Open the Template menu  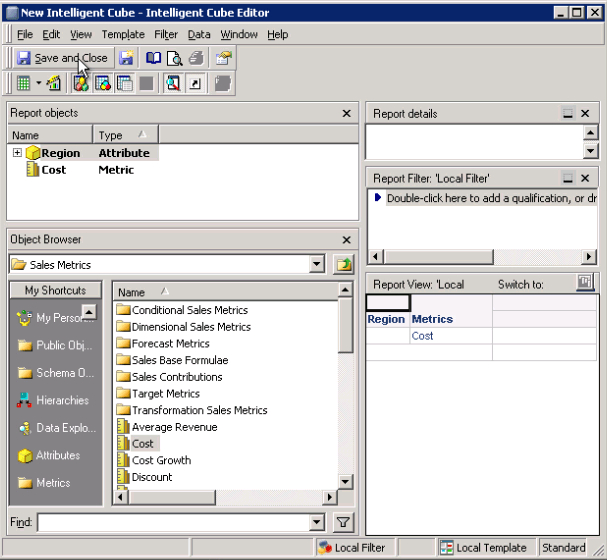click(x=123, y=34)
